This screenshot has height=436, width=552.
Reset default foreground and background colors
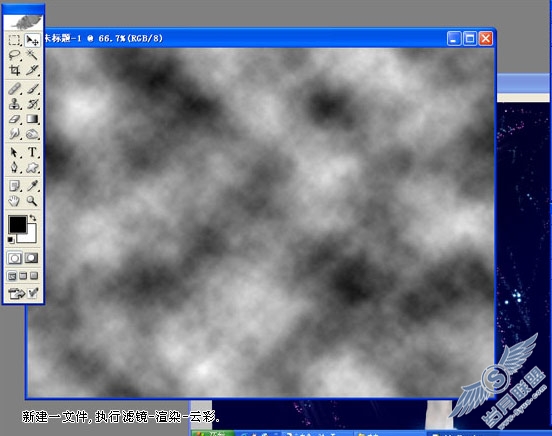11,240
